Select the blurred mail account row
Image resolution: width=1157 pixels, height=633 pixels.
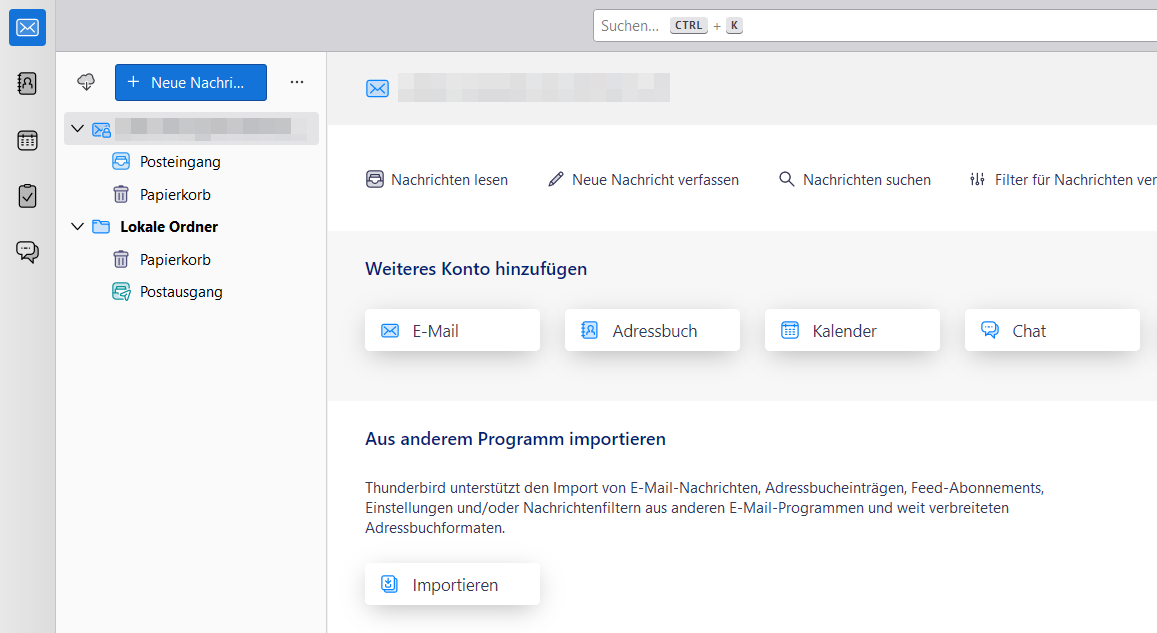(x=192, y=128)
